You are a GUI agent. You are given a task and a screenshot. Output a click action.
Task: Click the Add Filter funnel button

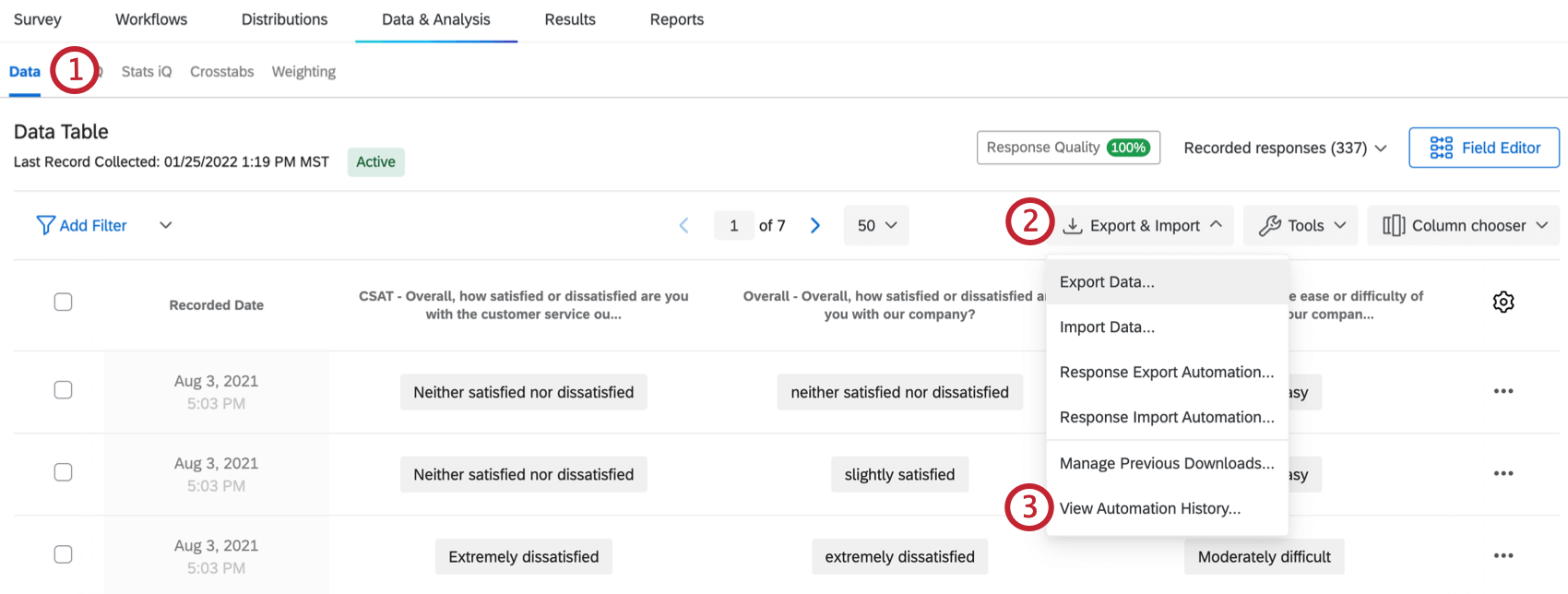81,226
